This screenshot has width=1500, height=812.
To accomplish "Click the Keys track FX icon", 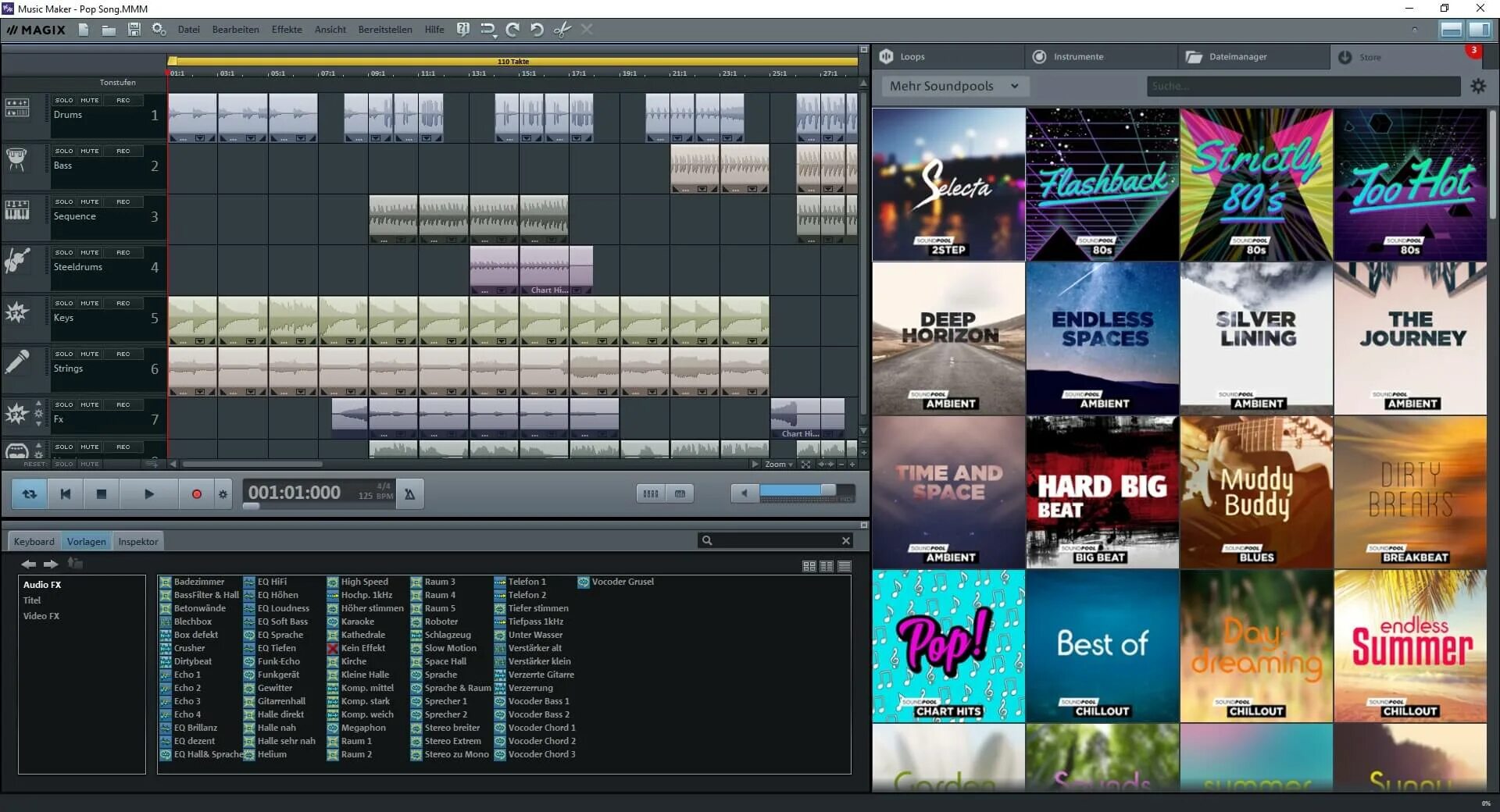I will pos(16,312).
